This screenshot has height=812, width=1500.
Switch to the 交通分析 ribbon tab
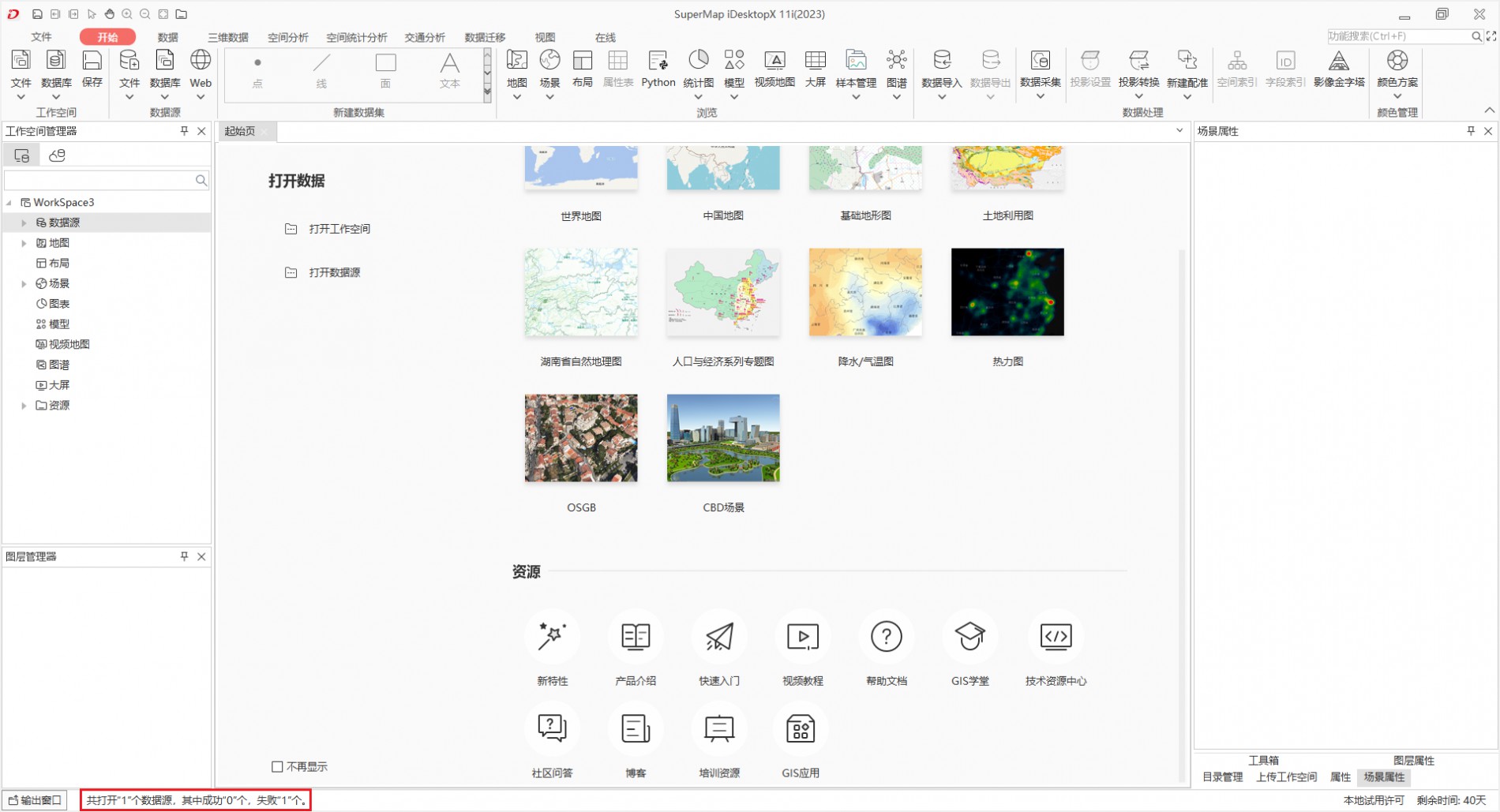[x=425, y=37]
